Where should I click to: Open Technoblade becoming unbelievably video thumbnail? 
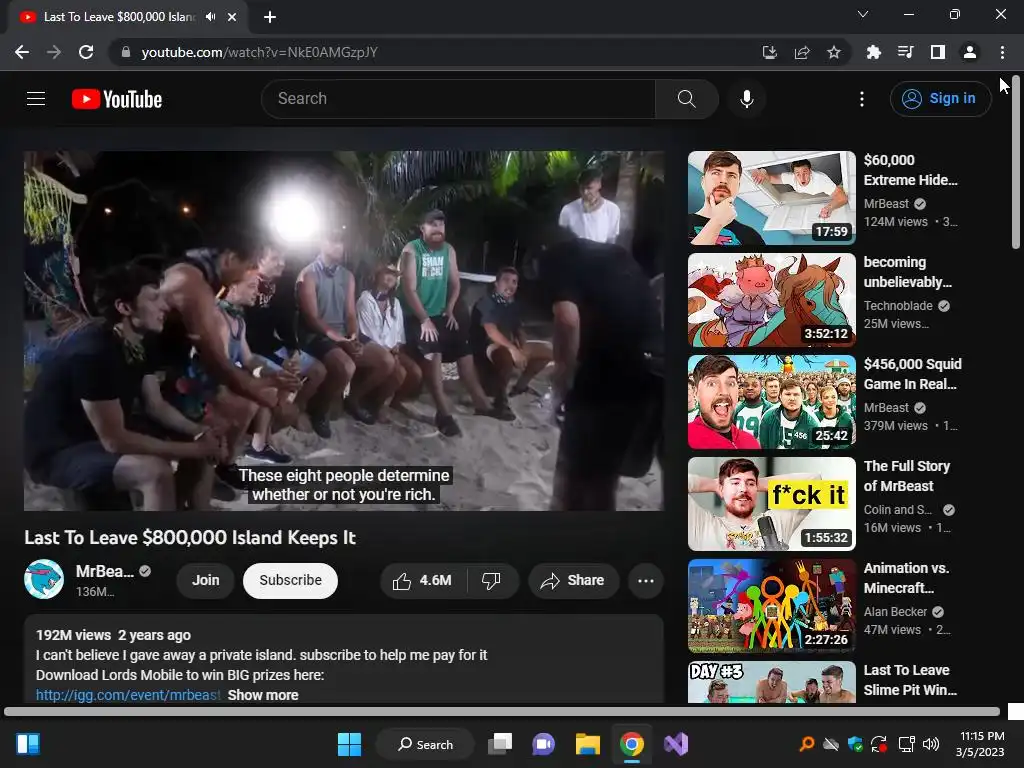[772, 300]
